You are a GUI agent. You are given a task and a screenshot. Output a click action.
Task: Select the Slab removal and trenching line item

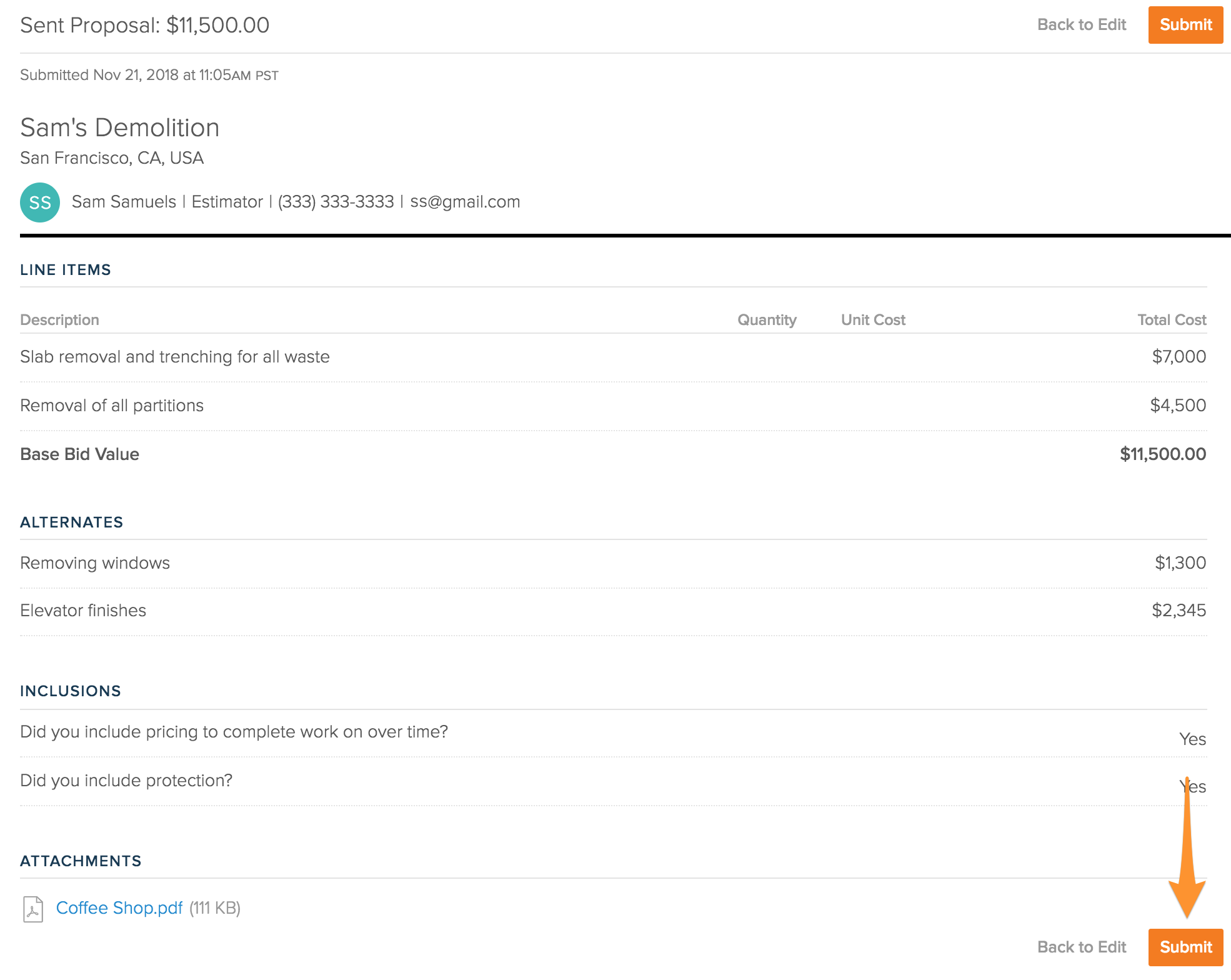(175, 357)
